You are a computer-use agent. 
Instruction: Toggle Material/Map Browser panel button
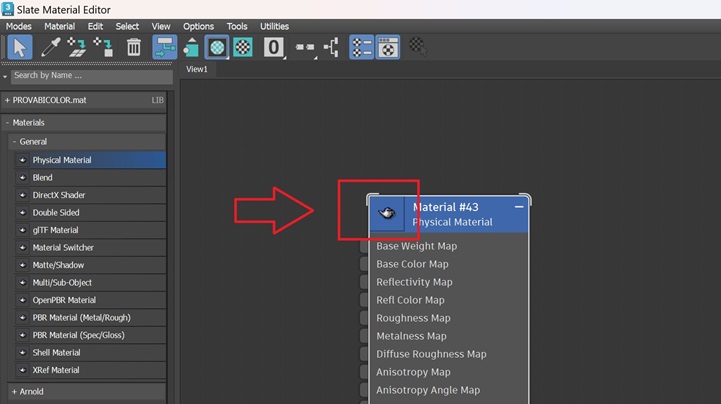point(362,47)
